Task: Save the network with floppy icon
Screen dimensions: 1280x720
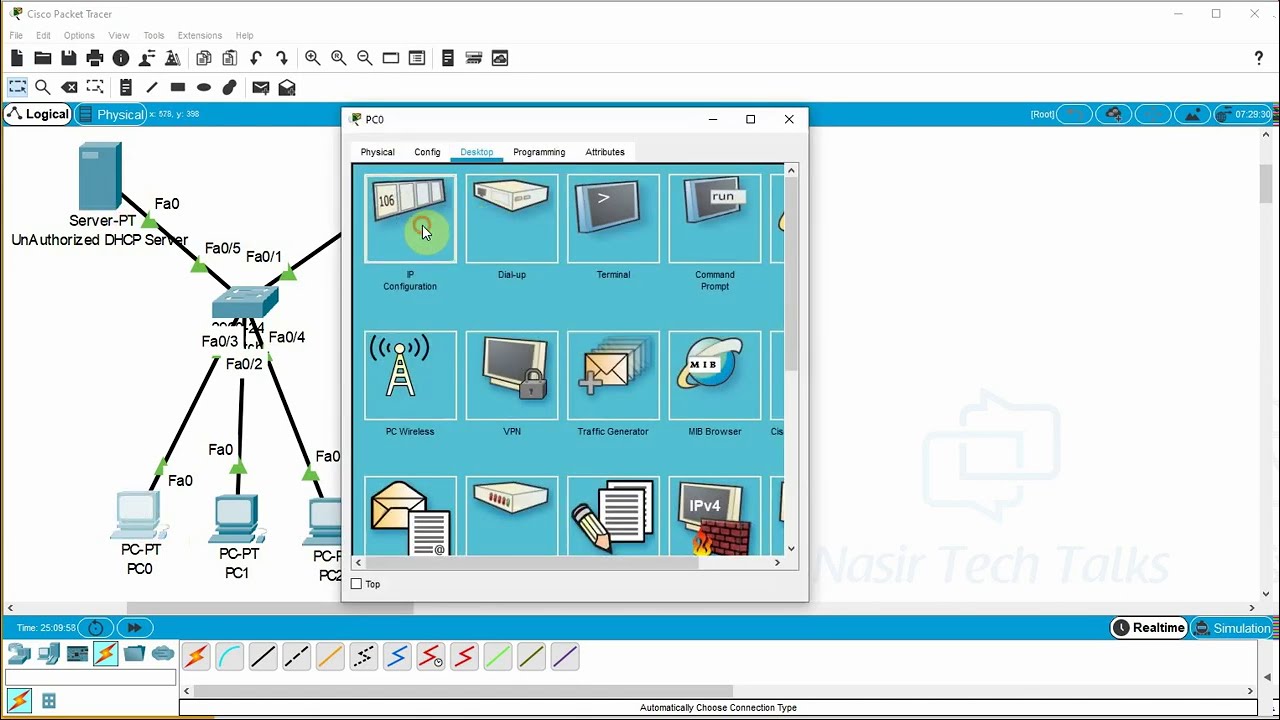Action: (x=69, y=58)
